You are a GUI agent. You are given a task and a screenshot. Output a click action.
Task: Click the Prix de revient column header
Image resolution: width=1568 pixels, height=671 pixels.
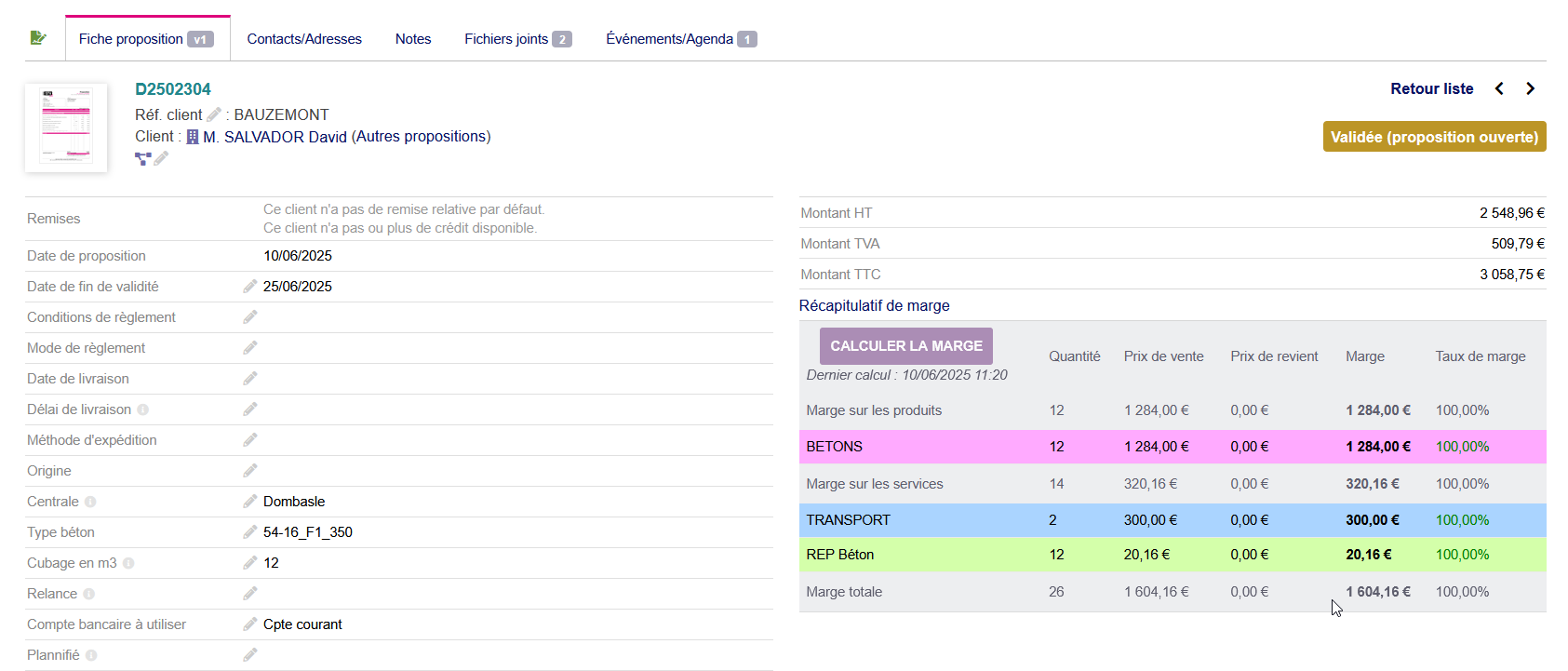pos(1274,356)
